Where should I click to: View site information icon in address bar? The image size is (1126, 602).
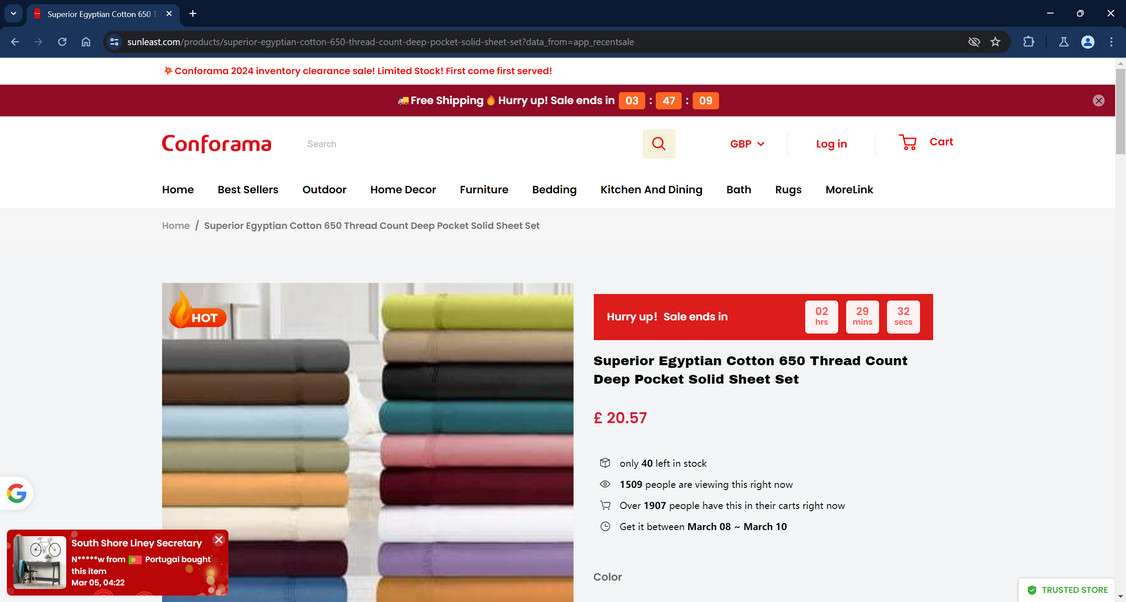114,42
